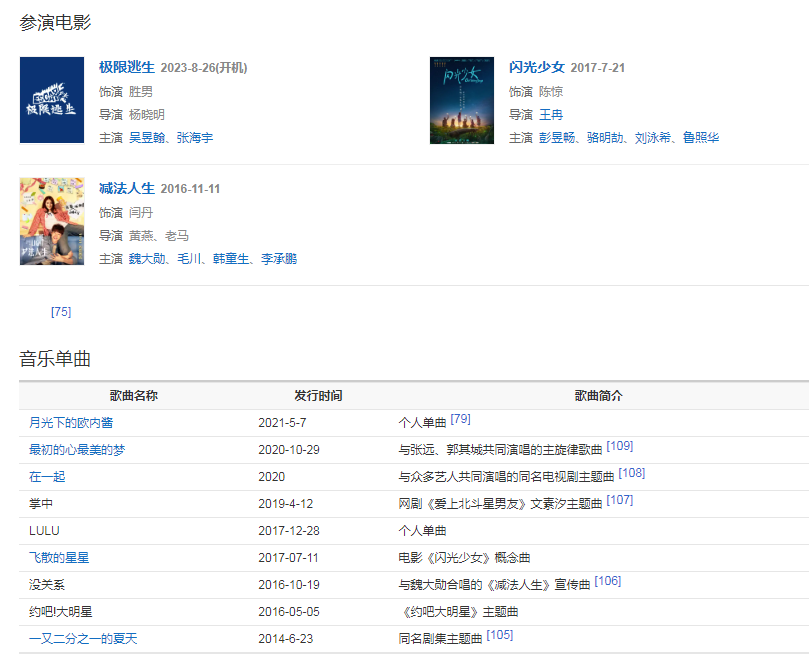Click the 减法人生 movie poster thumbnail
809x655 pixels.
[x=52, y=221]
